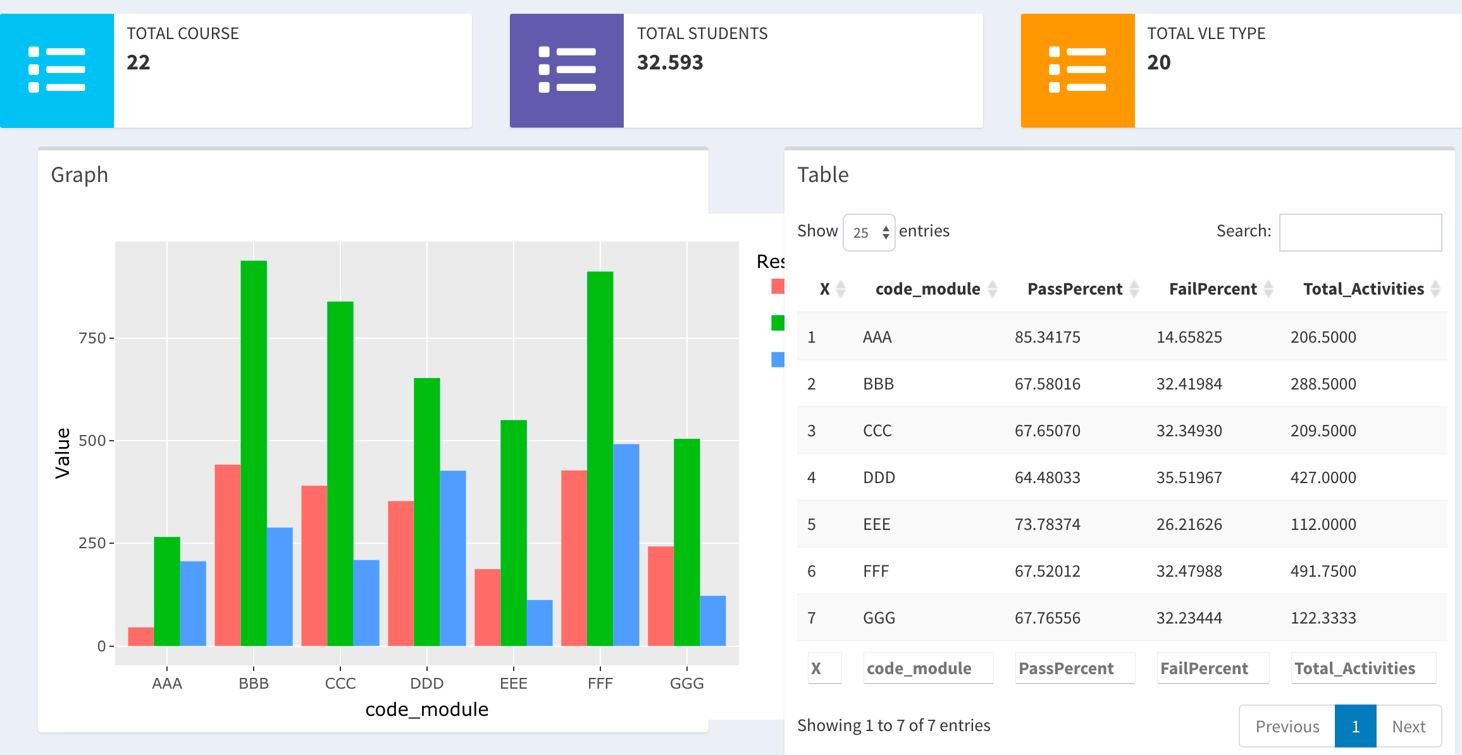The image size is (1462, 755).
Task: Open the Show entries count dropdown
Action: point(868,232)
